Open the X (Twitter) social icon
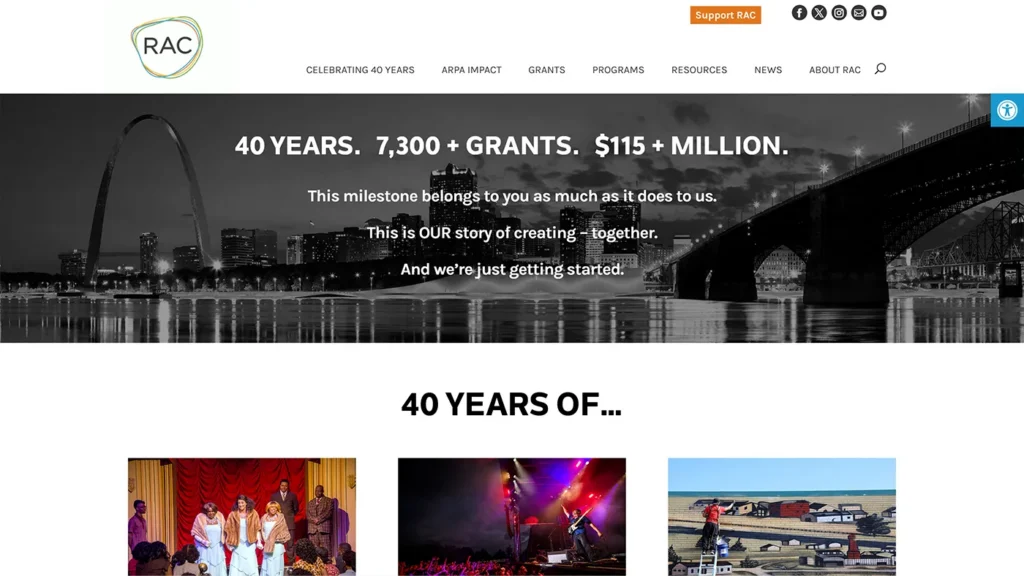 click(819, 12)
